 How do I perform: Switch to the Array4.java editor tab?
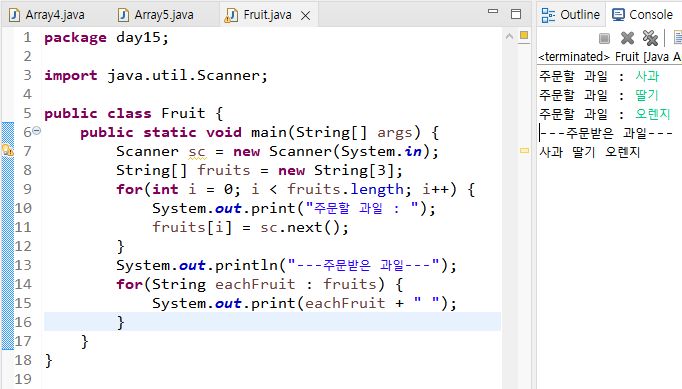47,15
